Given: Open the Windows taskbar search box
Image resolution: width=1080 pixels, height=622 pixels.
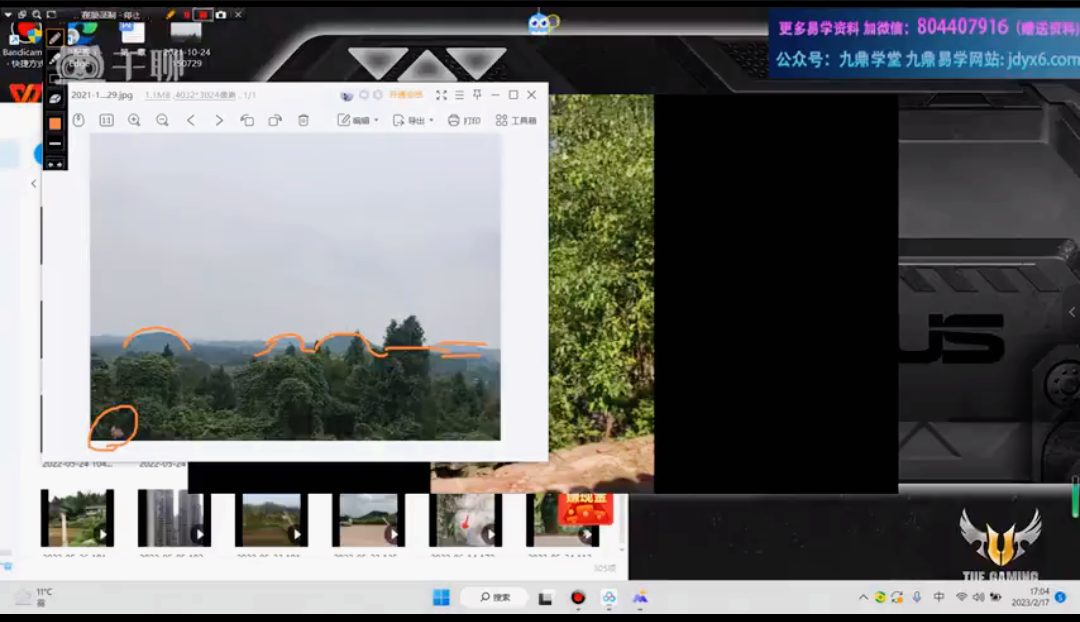Looking at the screenshot, I should pos(494,597).
